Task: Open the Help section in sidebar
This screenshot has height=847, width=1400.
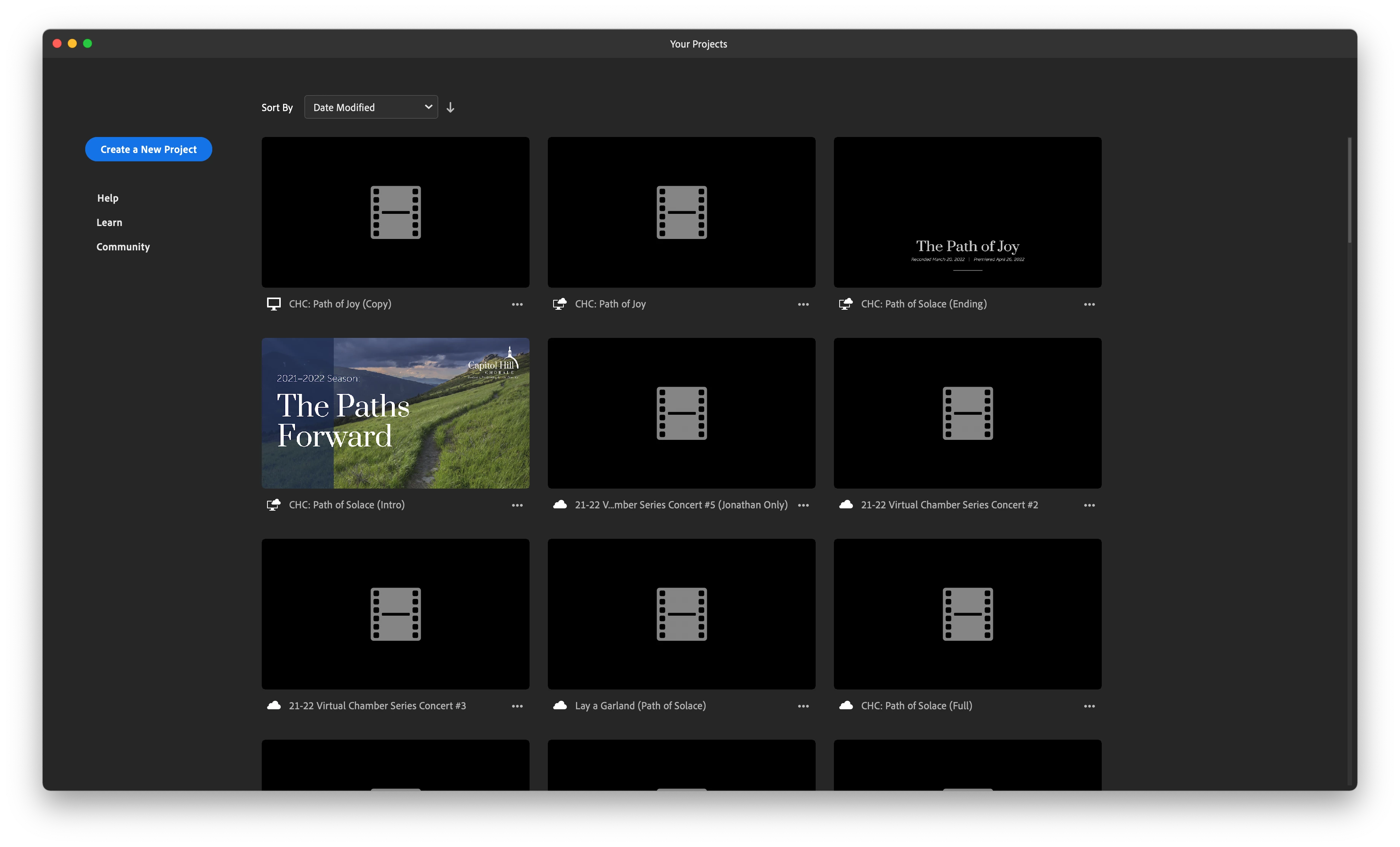Action: [x=107, y=198]
